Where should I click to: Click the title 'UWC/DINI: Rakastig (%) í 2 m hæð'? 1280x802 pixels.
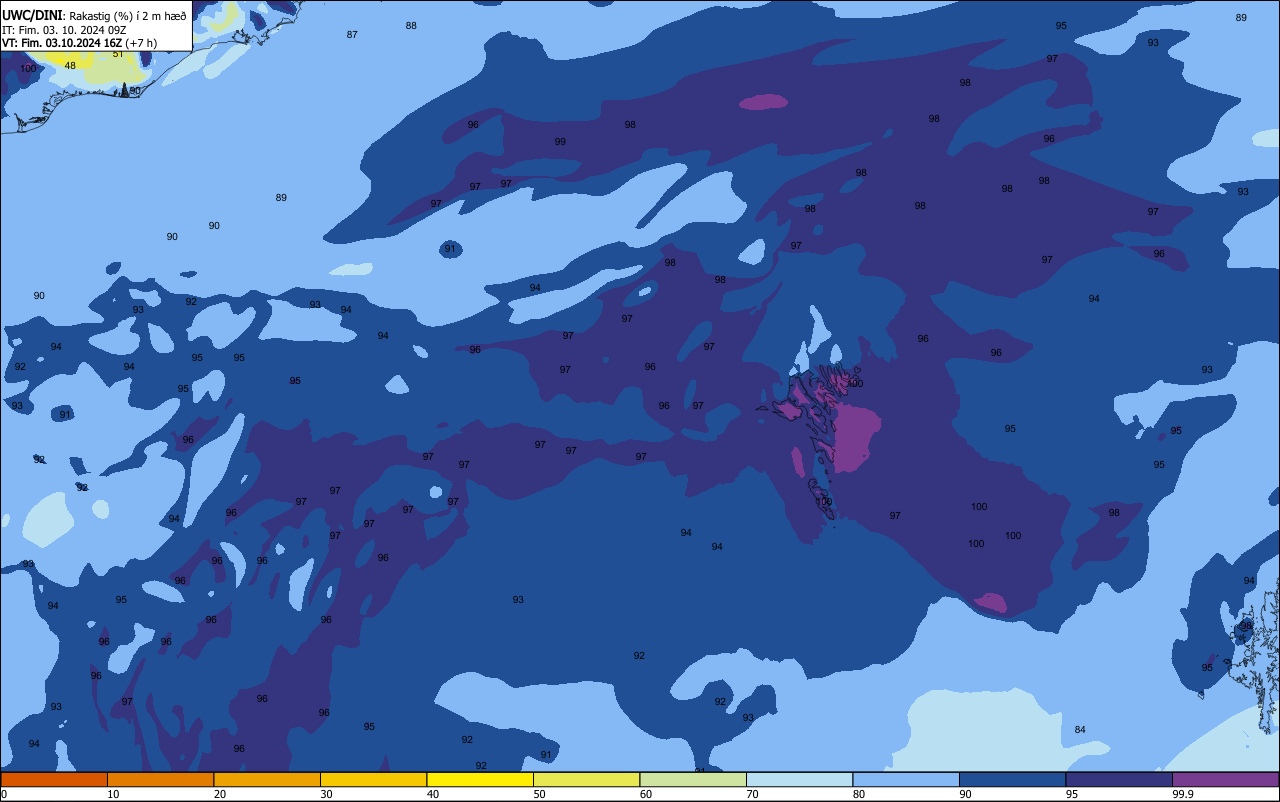point(94,15)
